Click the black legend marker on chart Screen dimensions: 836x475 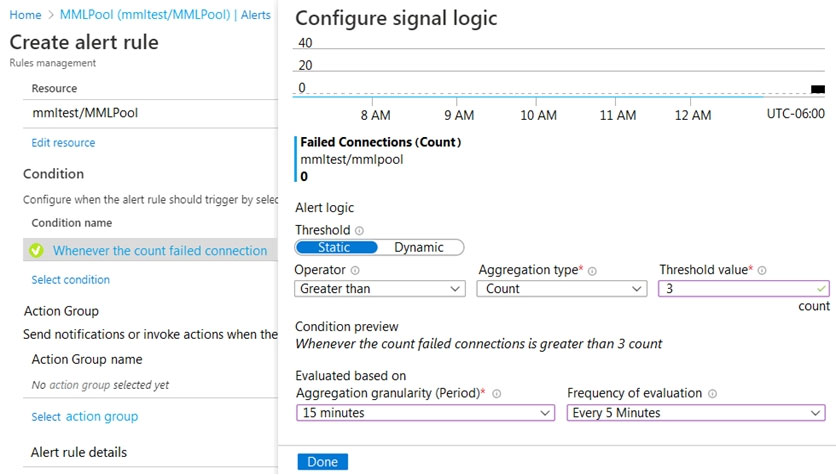click(817, 89)
